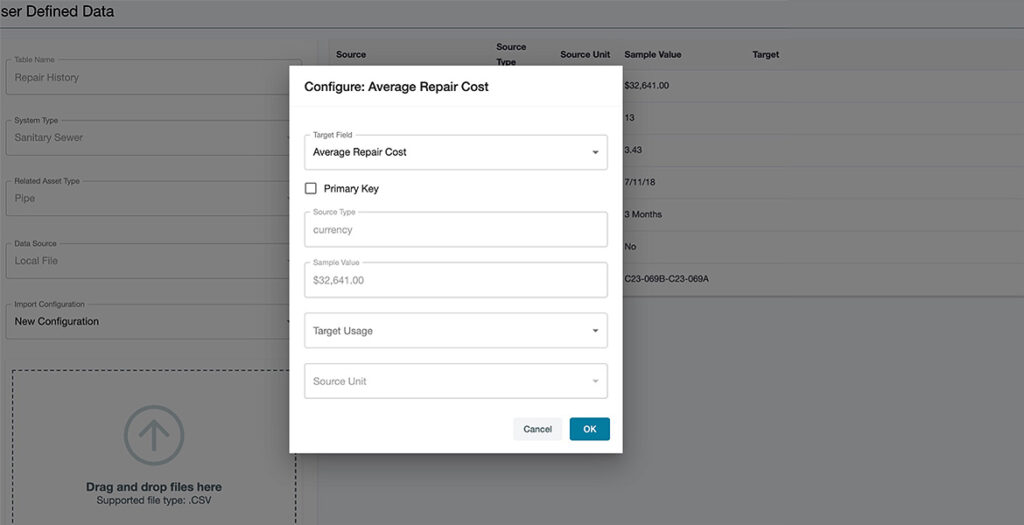Click the Sample Value $32,641.00 field
This screenshot has width=1024, height=525.
(x=455, y=280)
